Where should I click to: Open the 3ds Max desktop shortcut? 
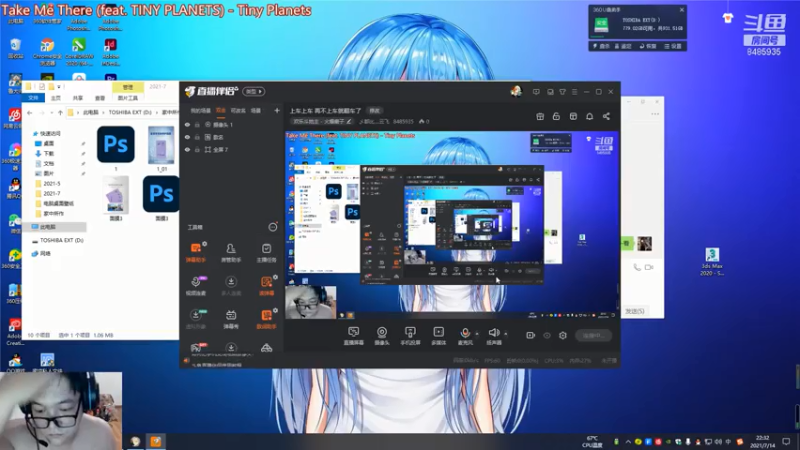click(712, 261)
